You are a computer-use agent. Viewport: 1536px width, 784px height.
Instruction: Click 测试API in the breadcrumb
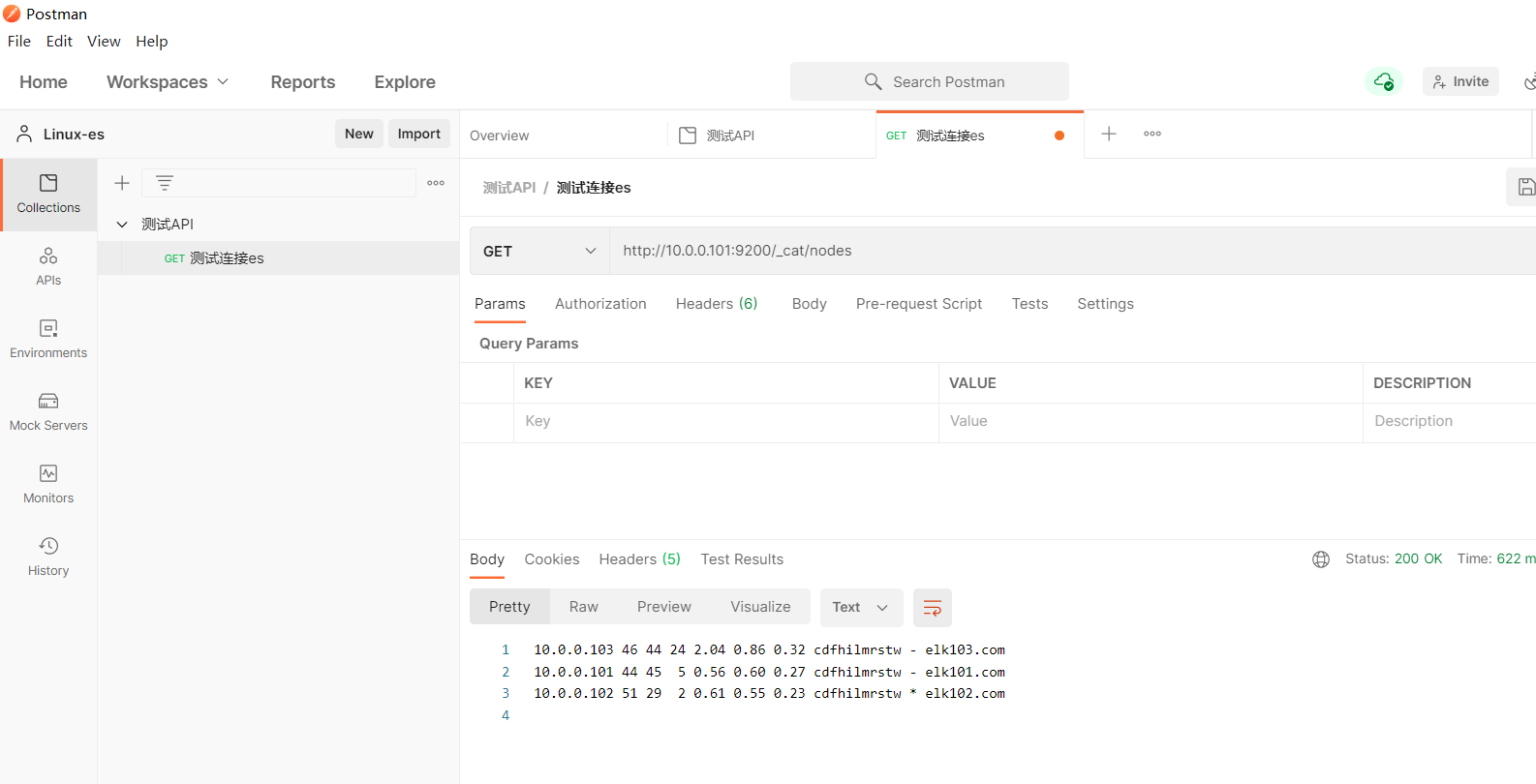[x=509, y=188]
